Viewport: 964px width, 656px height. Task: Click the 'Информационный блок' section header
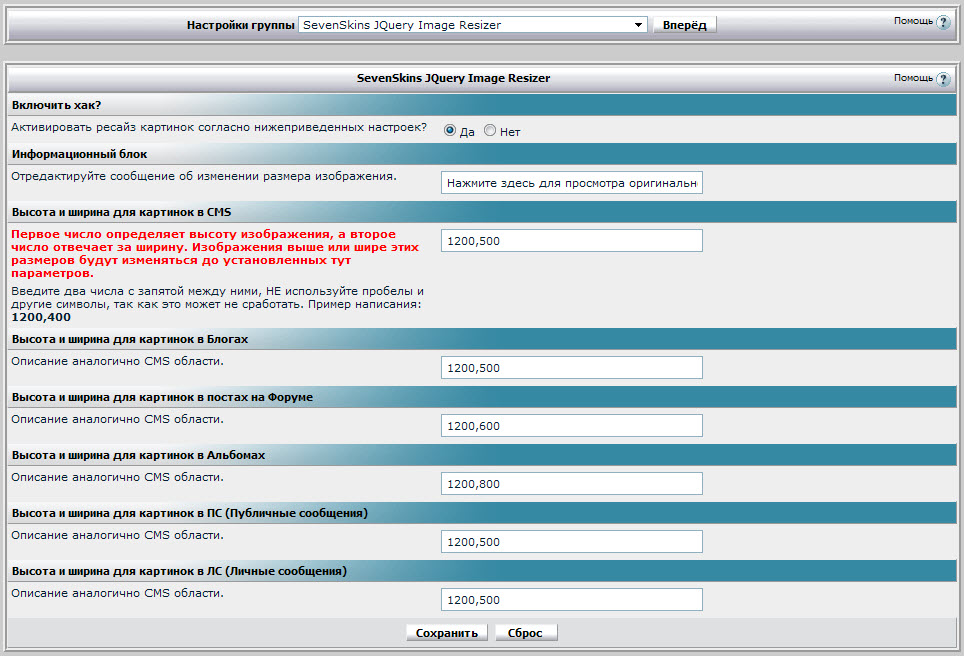tap(483, 154)
